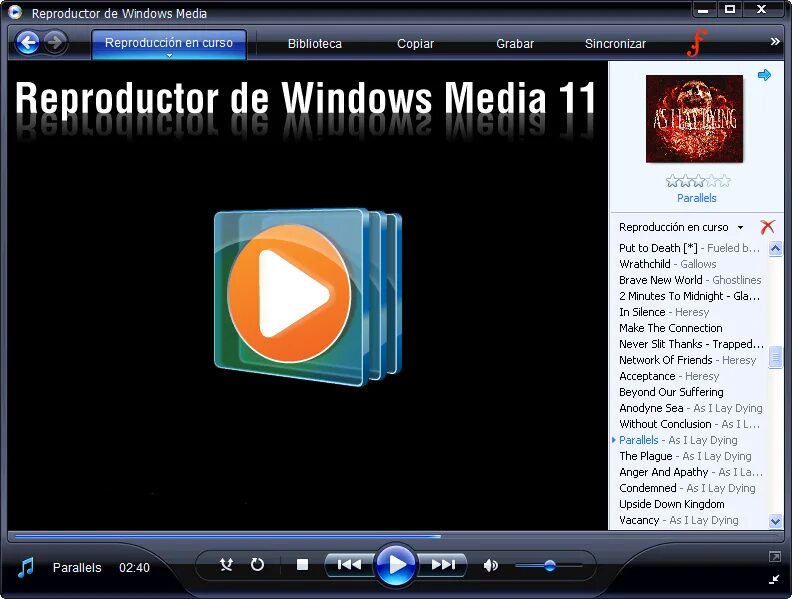Clear the playlist with the red X

tap(767, 227)
